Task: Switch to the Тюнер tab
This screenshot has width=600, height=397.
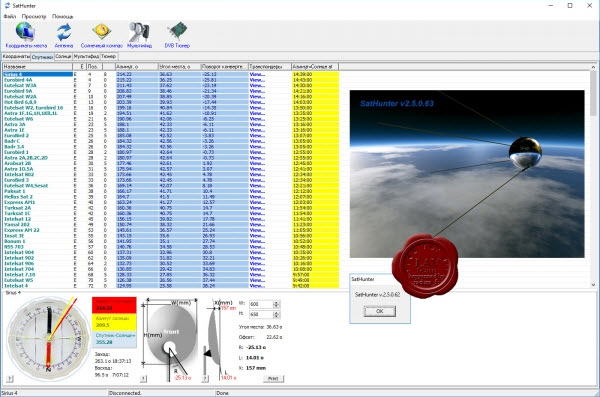Action: pyautogui.click(x=108, y=56)
